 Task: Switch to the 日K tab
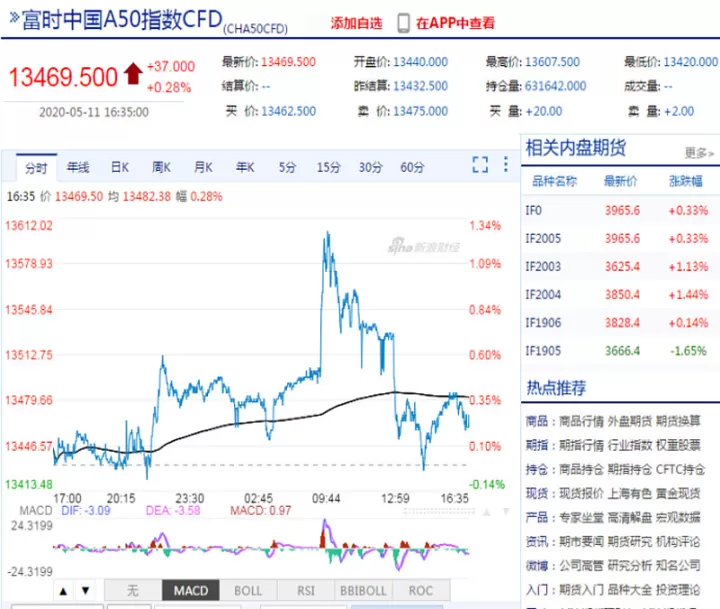120,167
